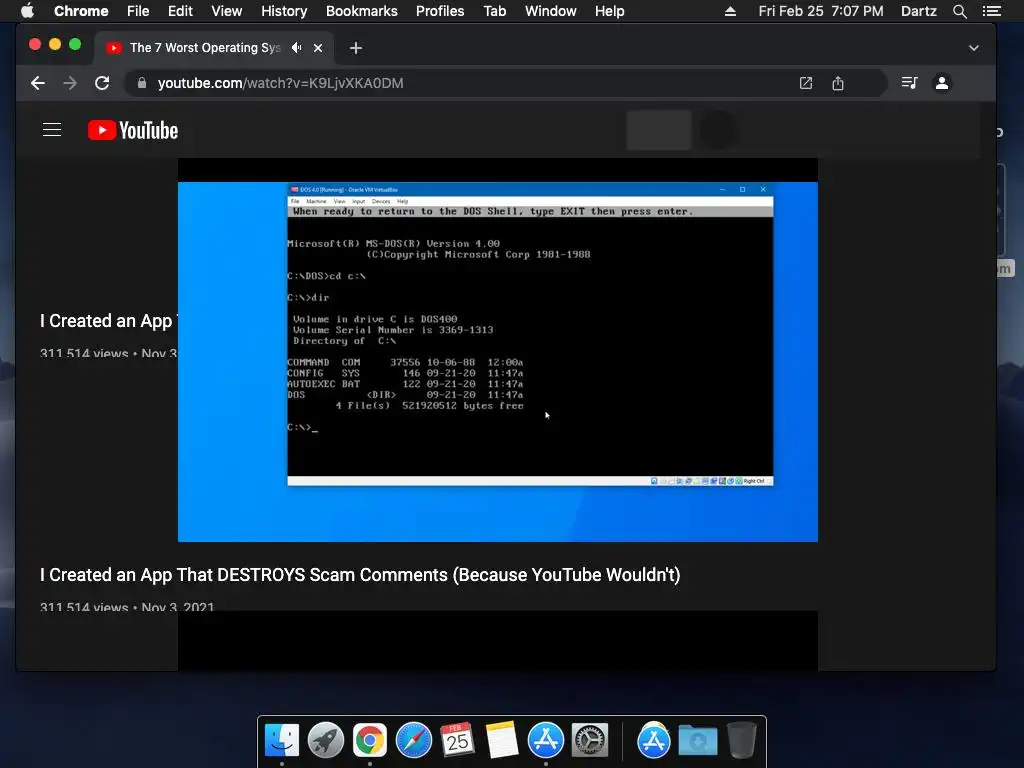Open Spotlight search
This screenshot has width=1024, height=768.
click(x=959, y=11)
